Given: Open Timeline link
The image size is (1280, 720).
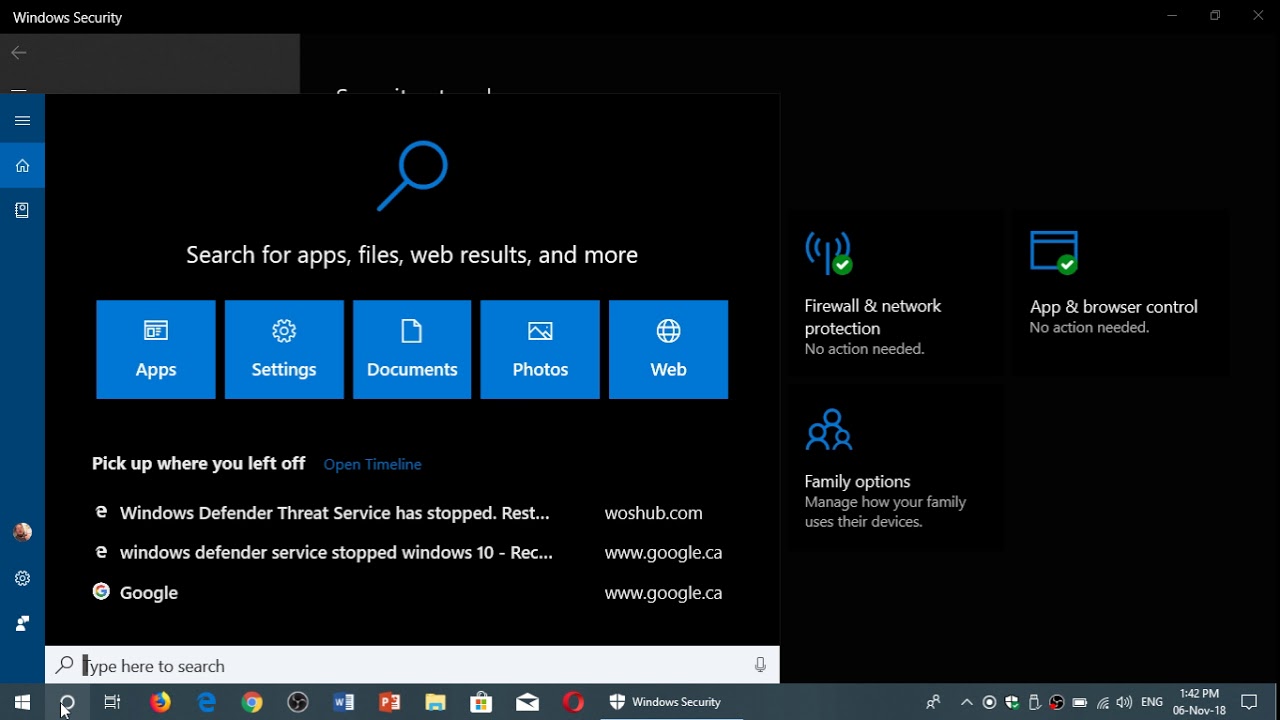Looking at the screenshot, I should click(372, 464).
